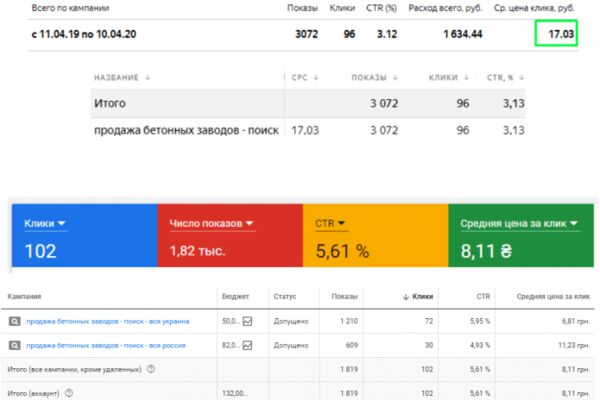Open Число показов dropdown on red card
The image size is (600, 400).
pyautogui.click(x=212, y=224)
